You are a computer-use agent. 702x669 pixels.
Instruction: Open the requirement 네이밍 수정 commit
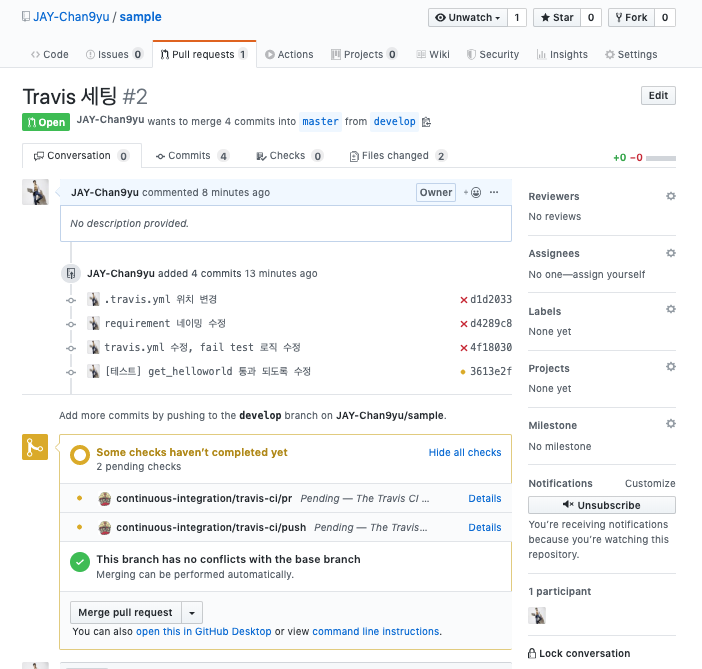(x=165, y=324)
